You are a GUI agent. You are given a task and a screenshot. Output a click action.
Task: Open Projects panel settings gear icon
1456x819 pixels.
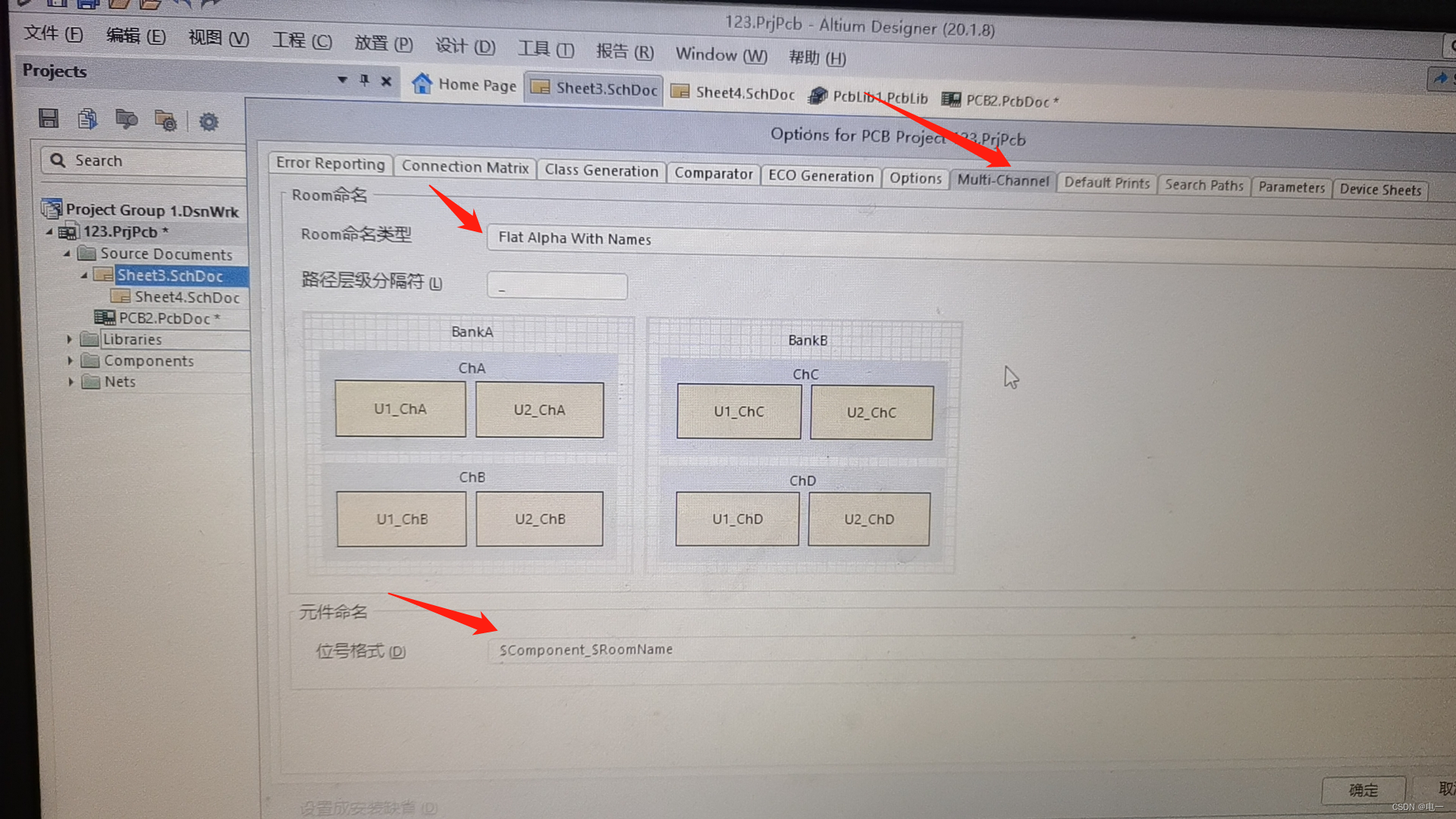tap(209, 121)
